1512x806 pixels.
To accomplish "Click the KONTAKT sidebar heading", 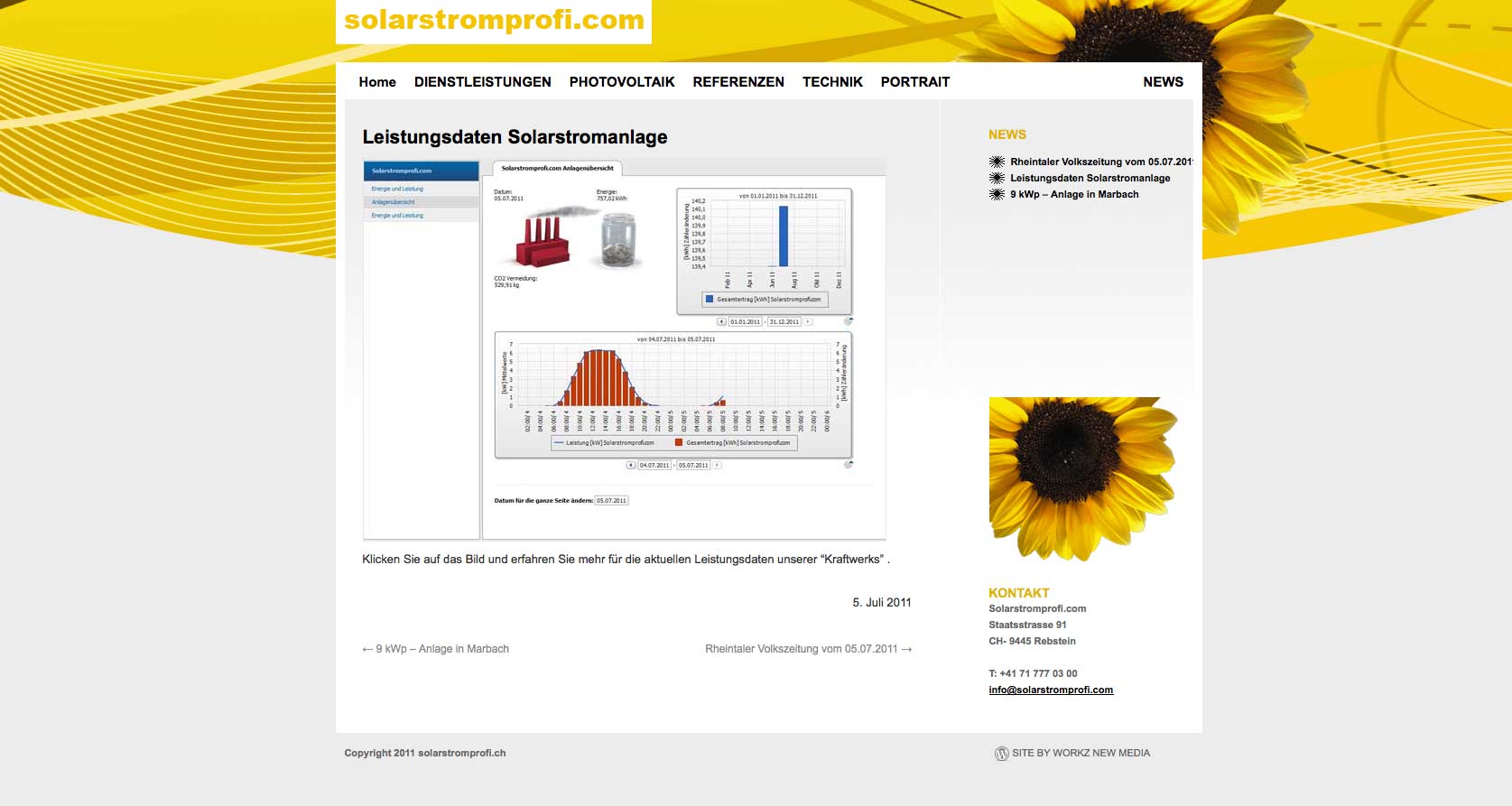I will pyautogui.click(x=1019, y=593).
